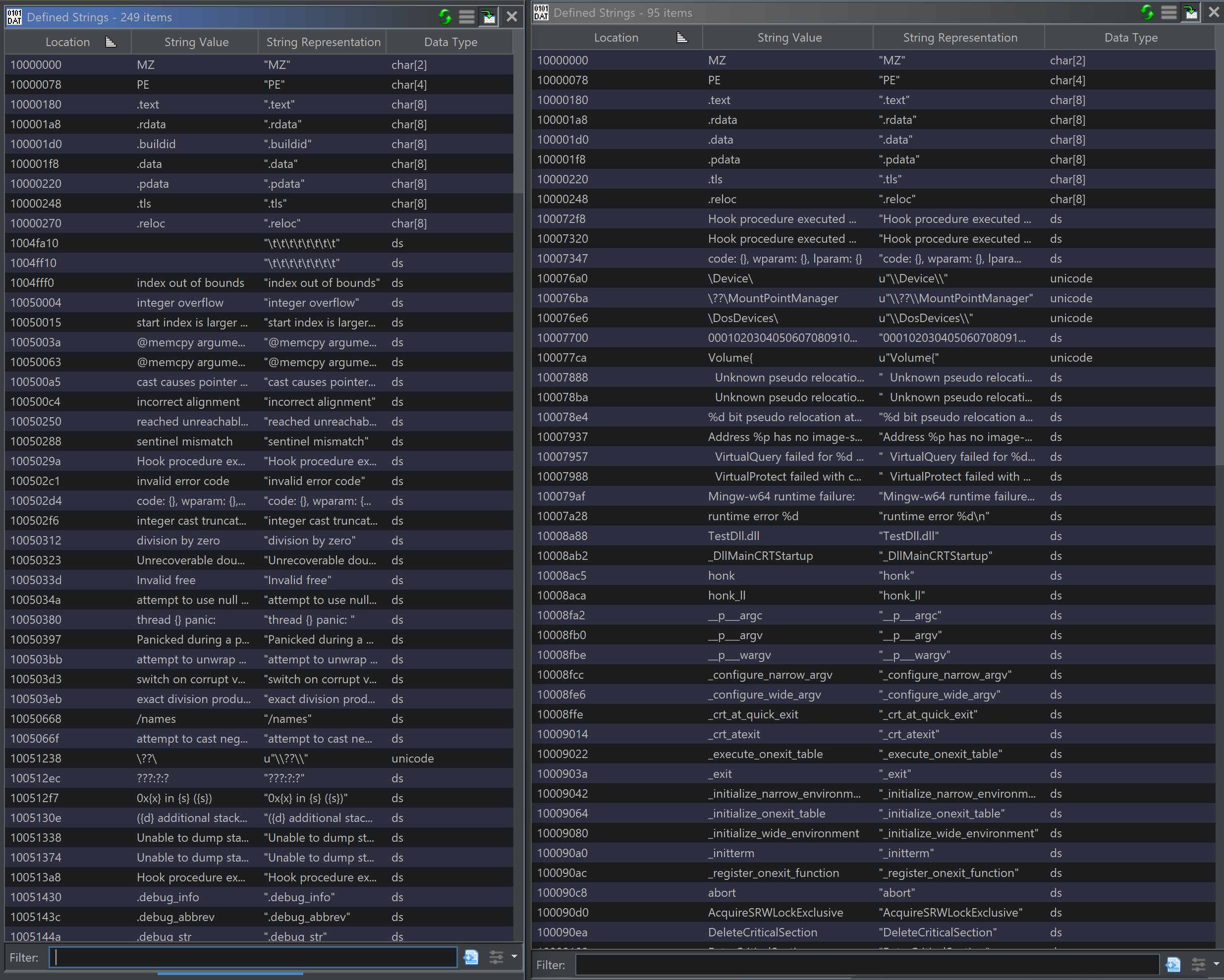Select 'Invalid free' row at 1005033d
This screenshot has height=980, width=1224.
pyautogui.click(x=260, y=580)
